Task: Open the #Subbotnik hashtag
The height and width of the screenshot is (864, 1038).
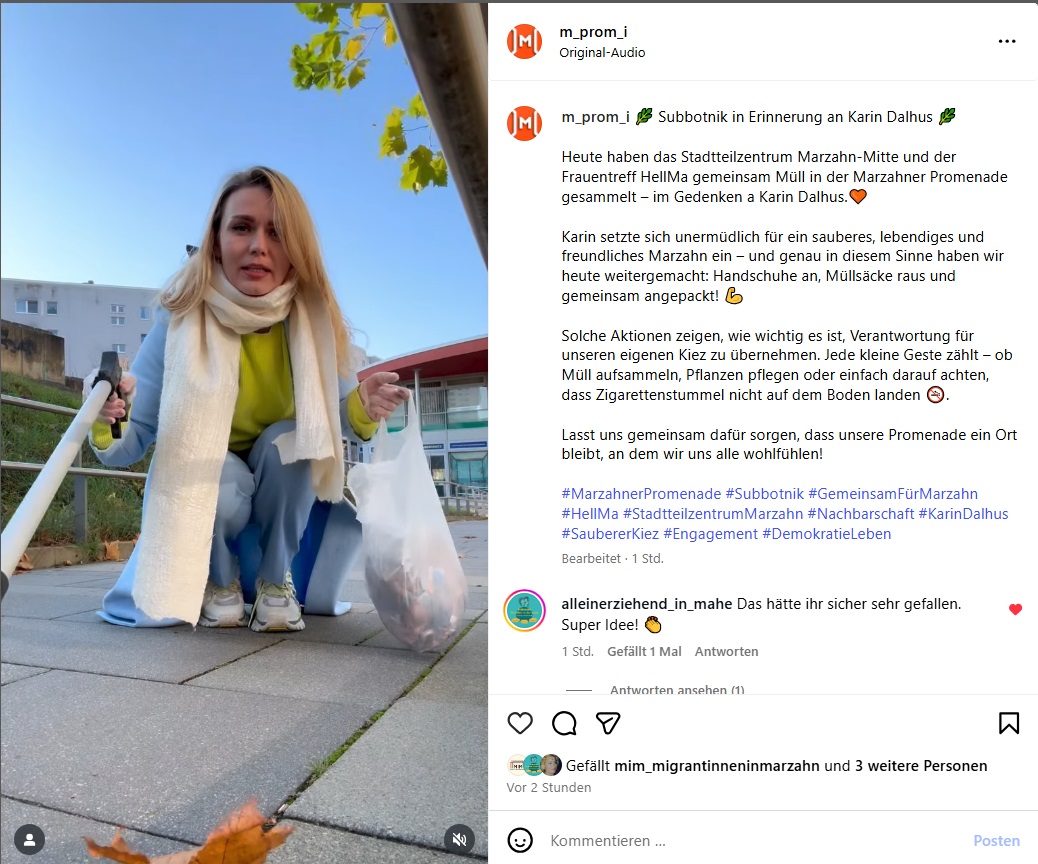Action: 765,494
